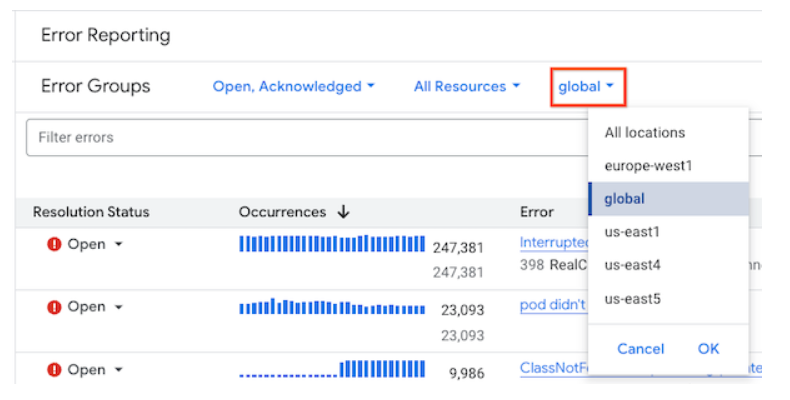Screen dimensions: 790x400
Task: Select the global location option
Action: pos(668,199)
